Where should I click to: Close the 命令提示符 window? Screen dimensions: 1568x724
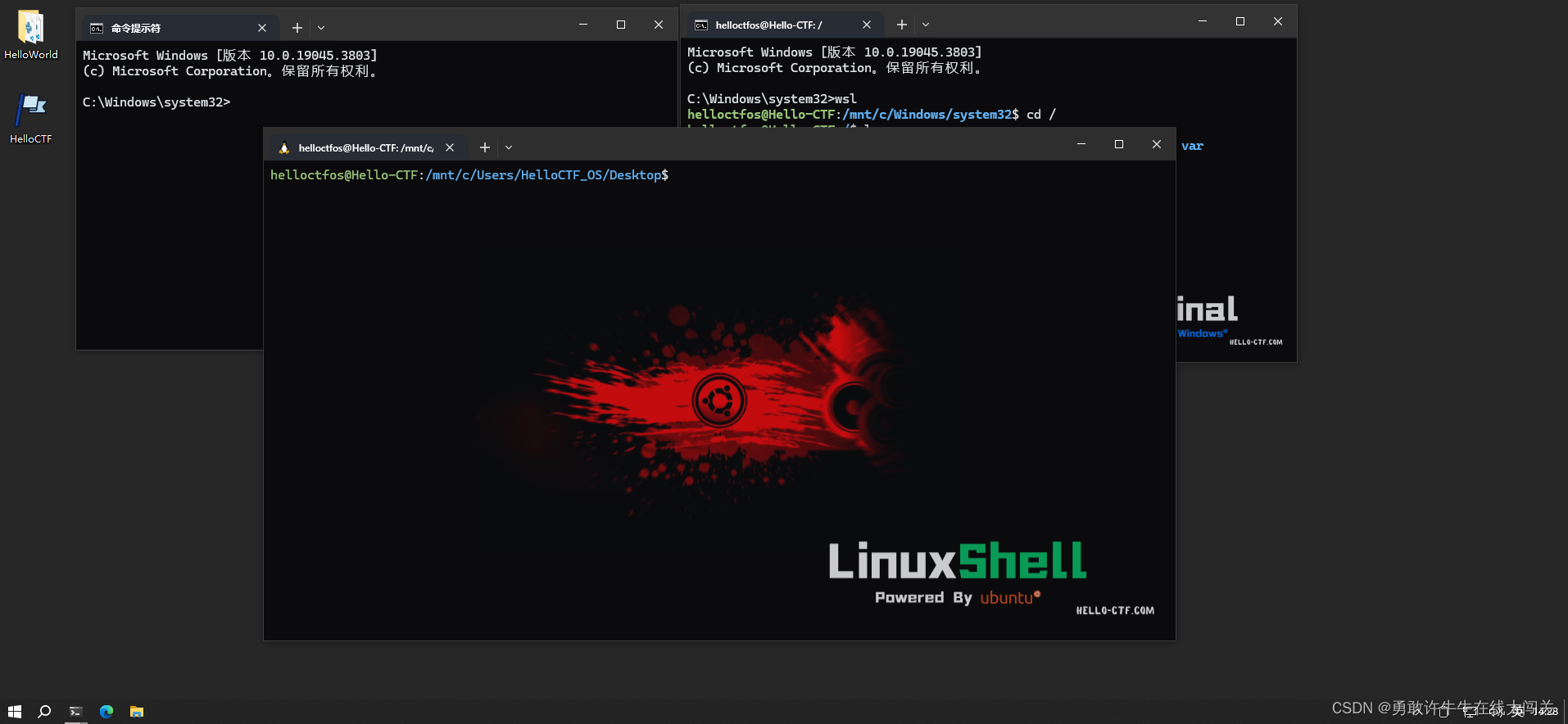[659, 25]
